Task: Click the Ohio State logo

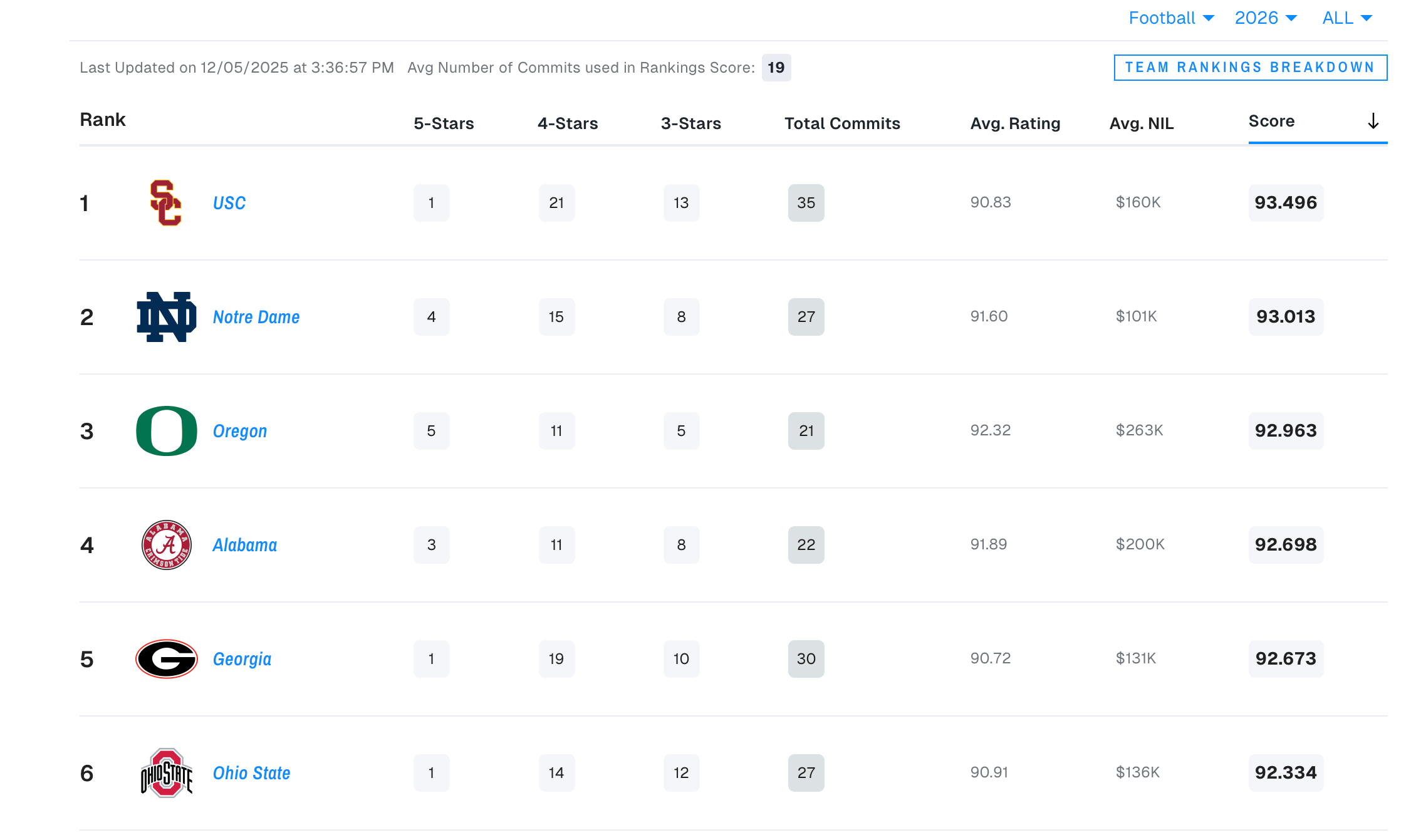Action: (166, 773)
